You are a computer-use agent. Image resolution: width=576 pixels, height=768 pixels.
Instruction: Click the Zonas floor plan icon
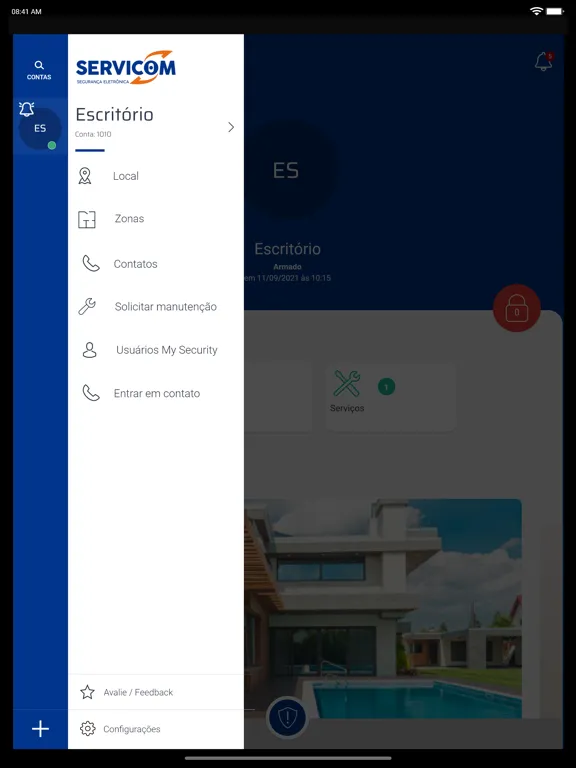tap(87, 219)
